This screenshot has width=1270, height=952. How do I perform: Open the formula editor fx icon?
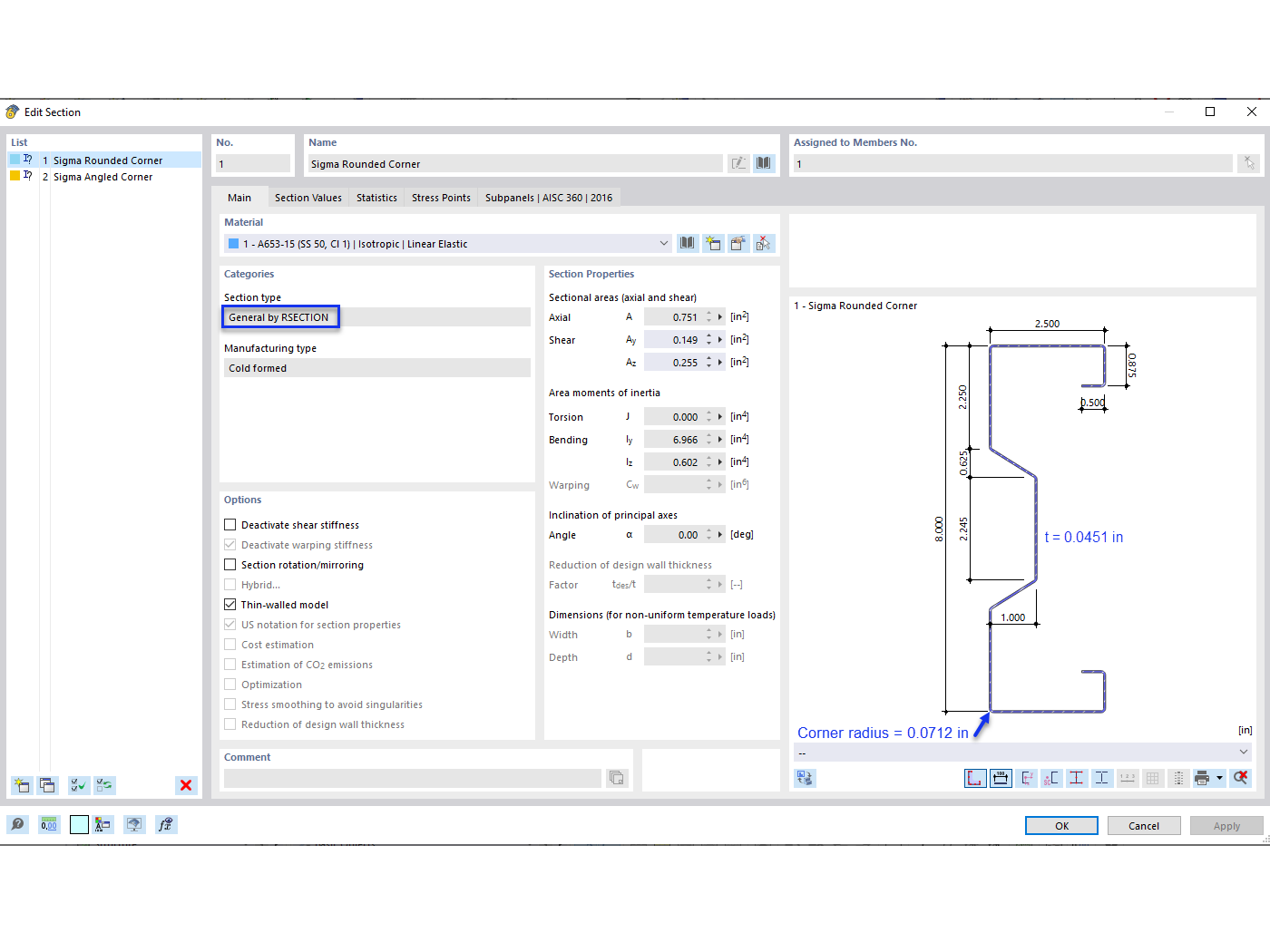[166, 824]
